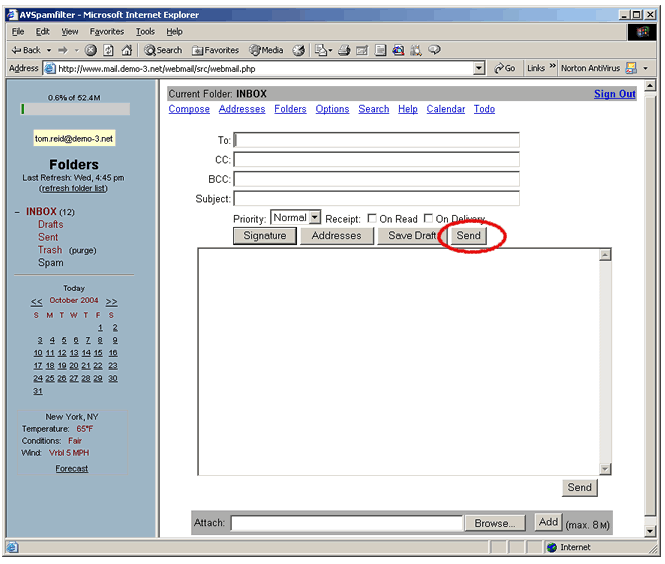Click the message body vertical scrollbar

604,360
